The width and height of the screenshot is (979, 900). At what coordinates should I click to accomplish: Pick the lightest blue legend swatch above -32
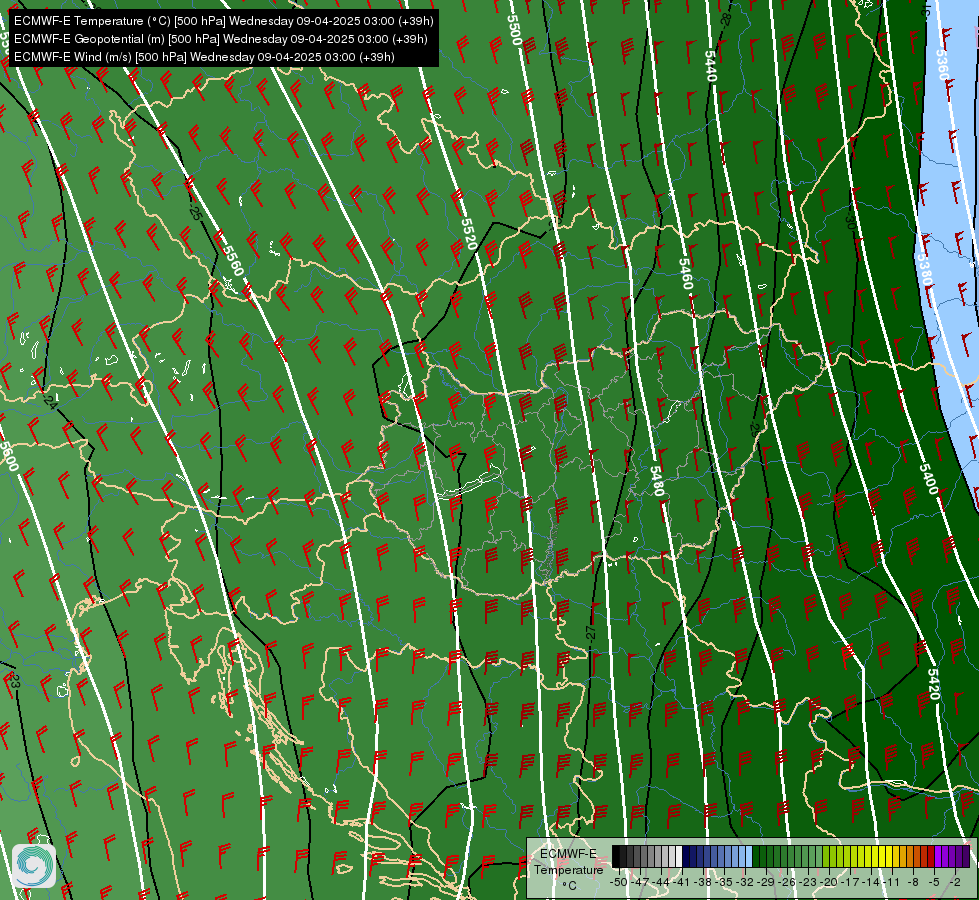coord(749,856)
